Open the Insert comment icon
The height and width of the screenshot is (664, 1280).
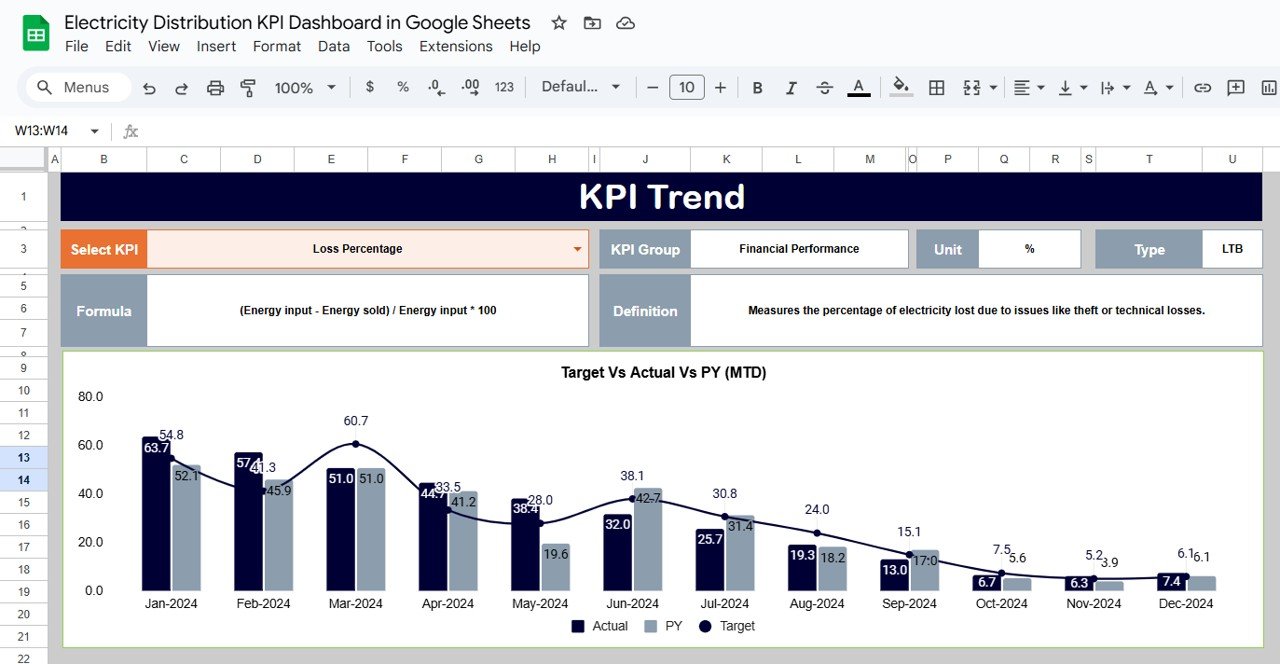(1235, 87)
